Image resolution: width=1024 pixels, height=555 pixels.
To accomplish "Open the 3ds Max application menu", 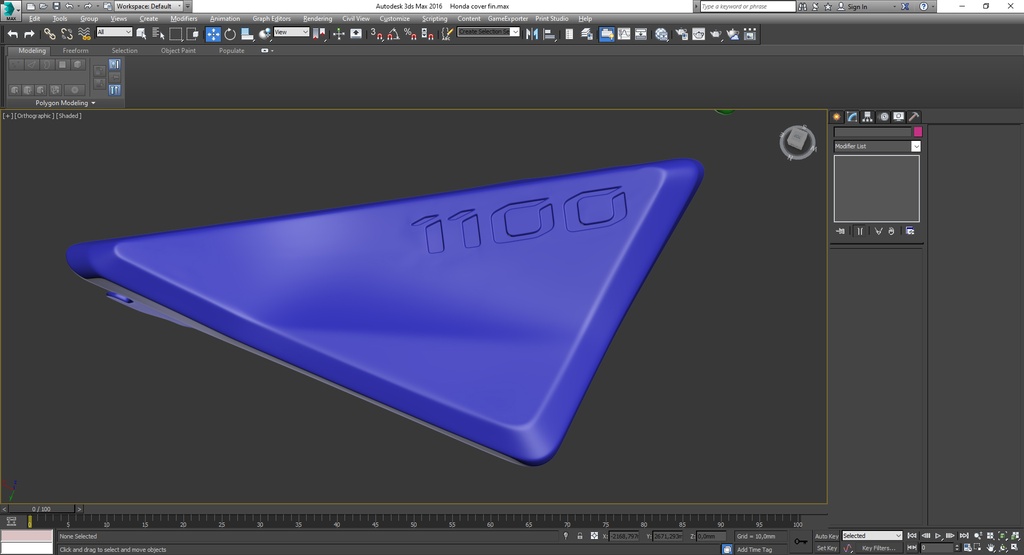I will 11,10.
